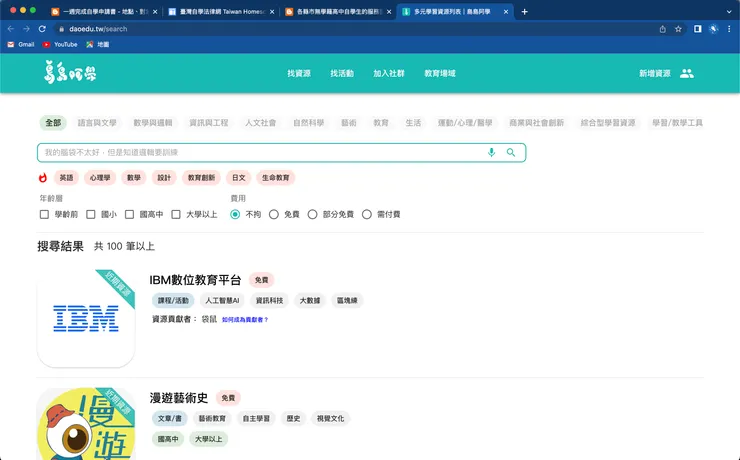Reload the page with the refresh icon
Screen dimensions: 740x460
pyautogui.click(x=42, y=29)
